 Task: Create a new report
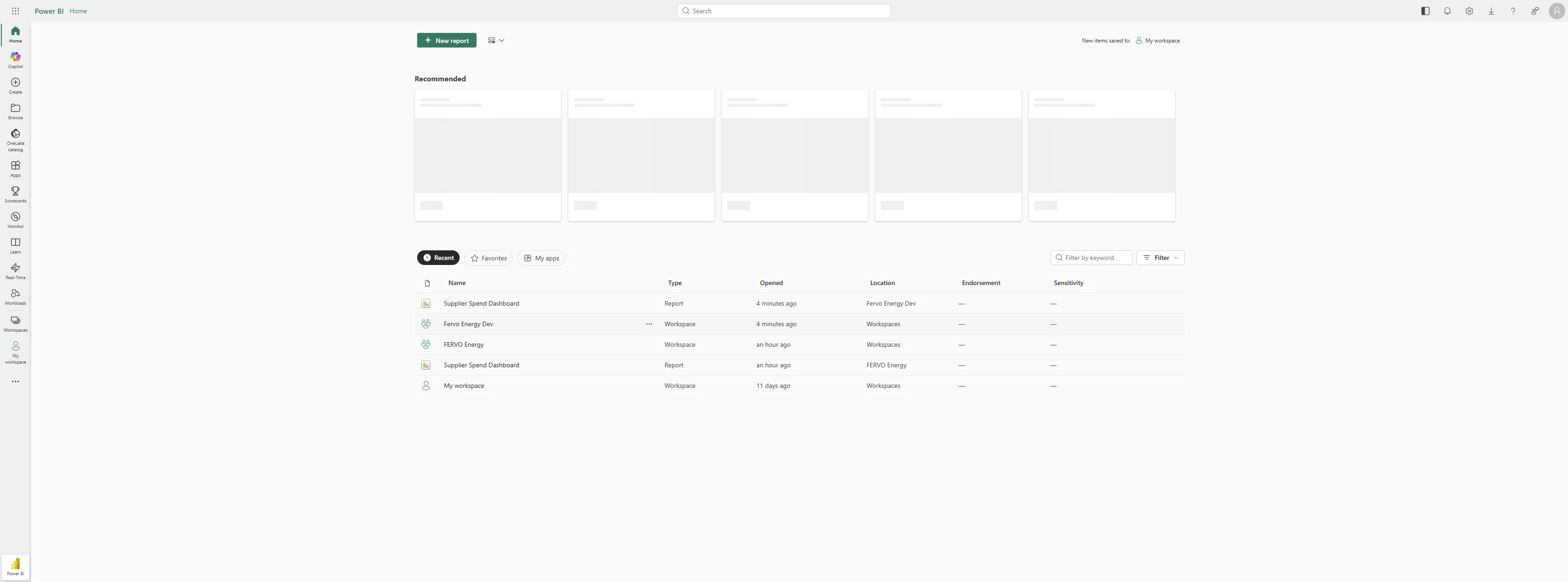tap(446, 40)
